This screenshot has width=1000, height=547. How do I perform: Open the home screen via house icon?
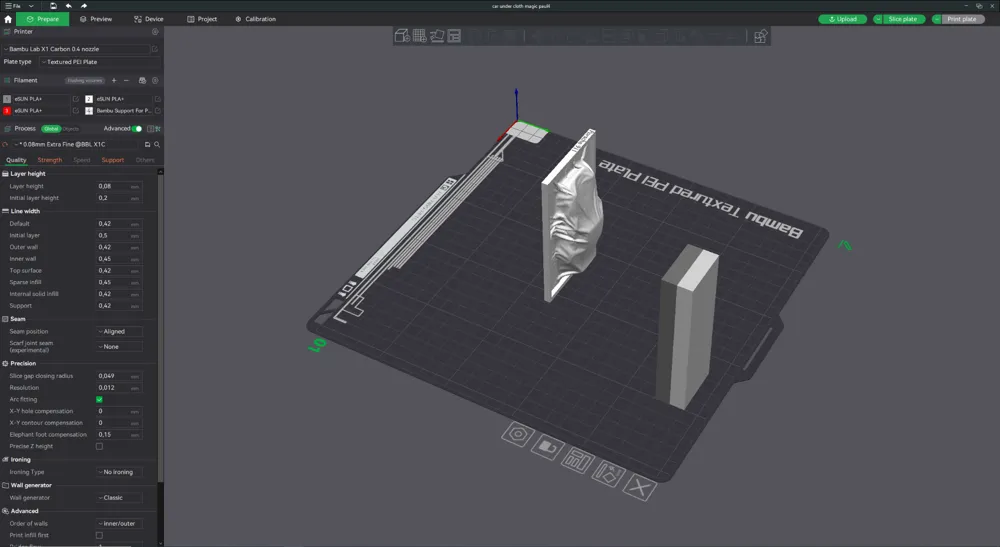tap(8, 19)
